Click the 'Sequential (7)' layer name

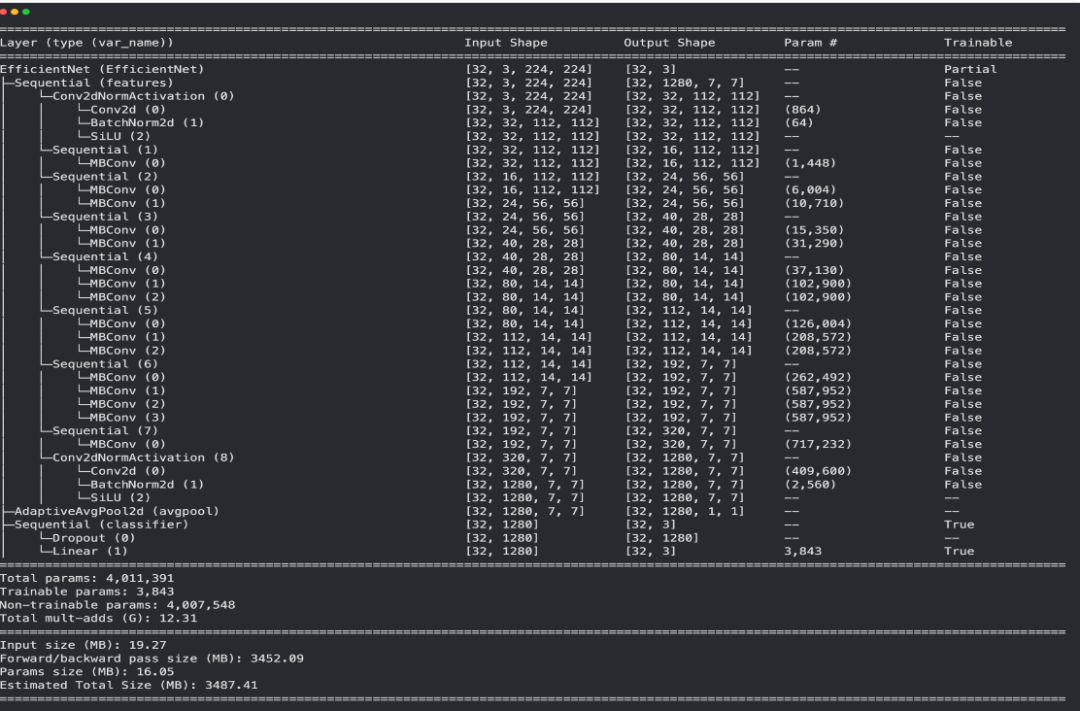(x=105, y=431)
